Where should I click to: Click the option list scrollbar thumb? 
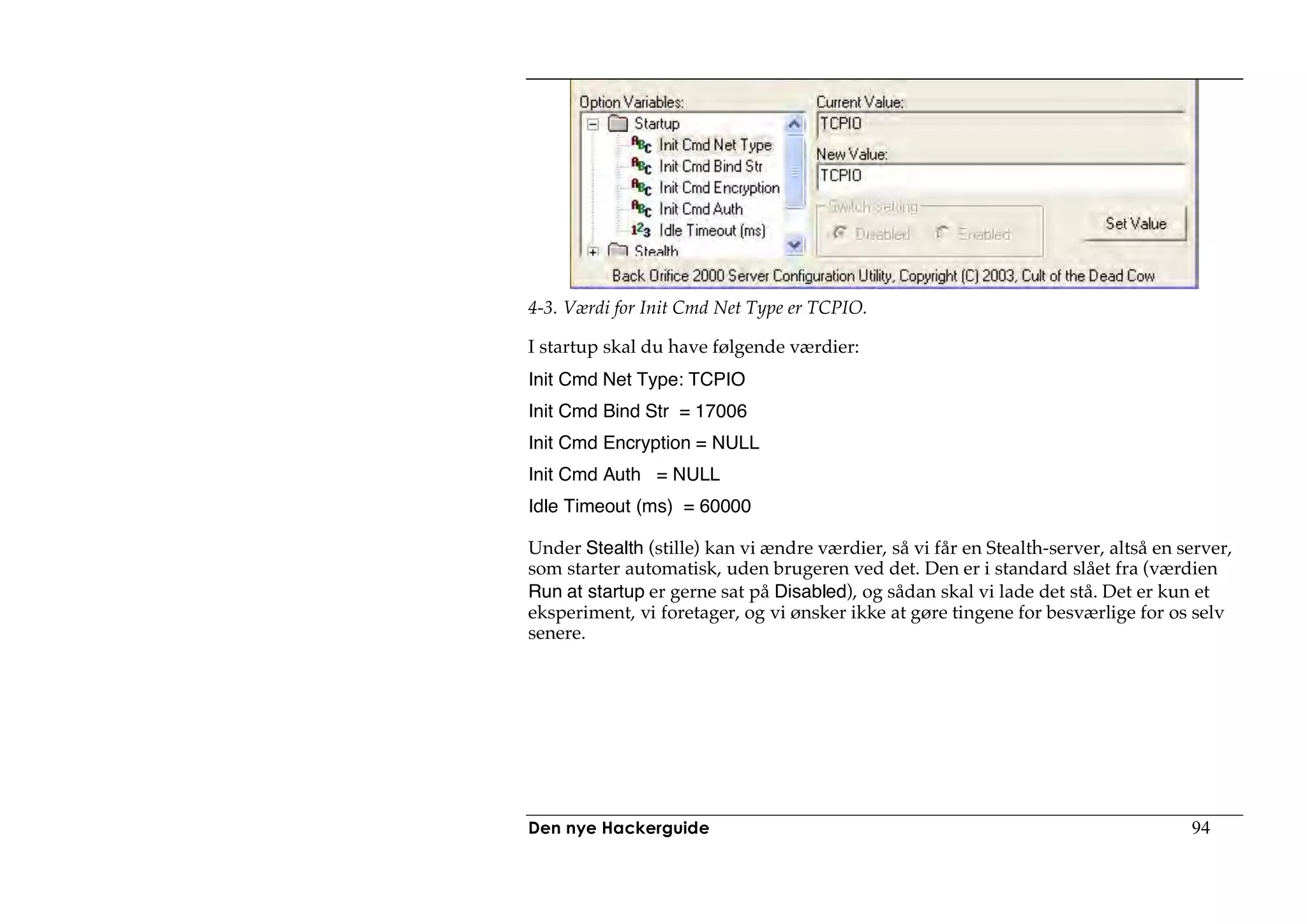[795, 172]
